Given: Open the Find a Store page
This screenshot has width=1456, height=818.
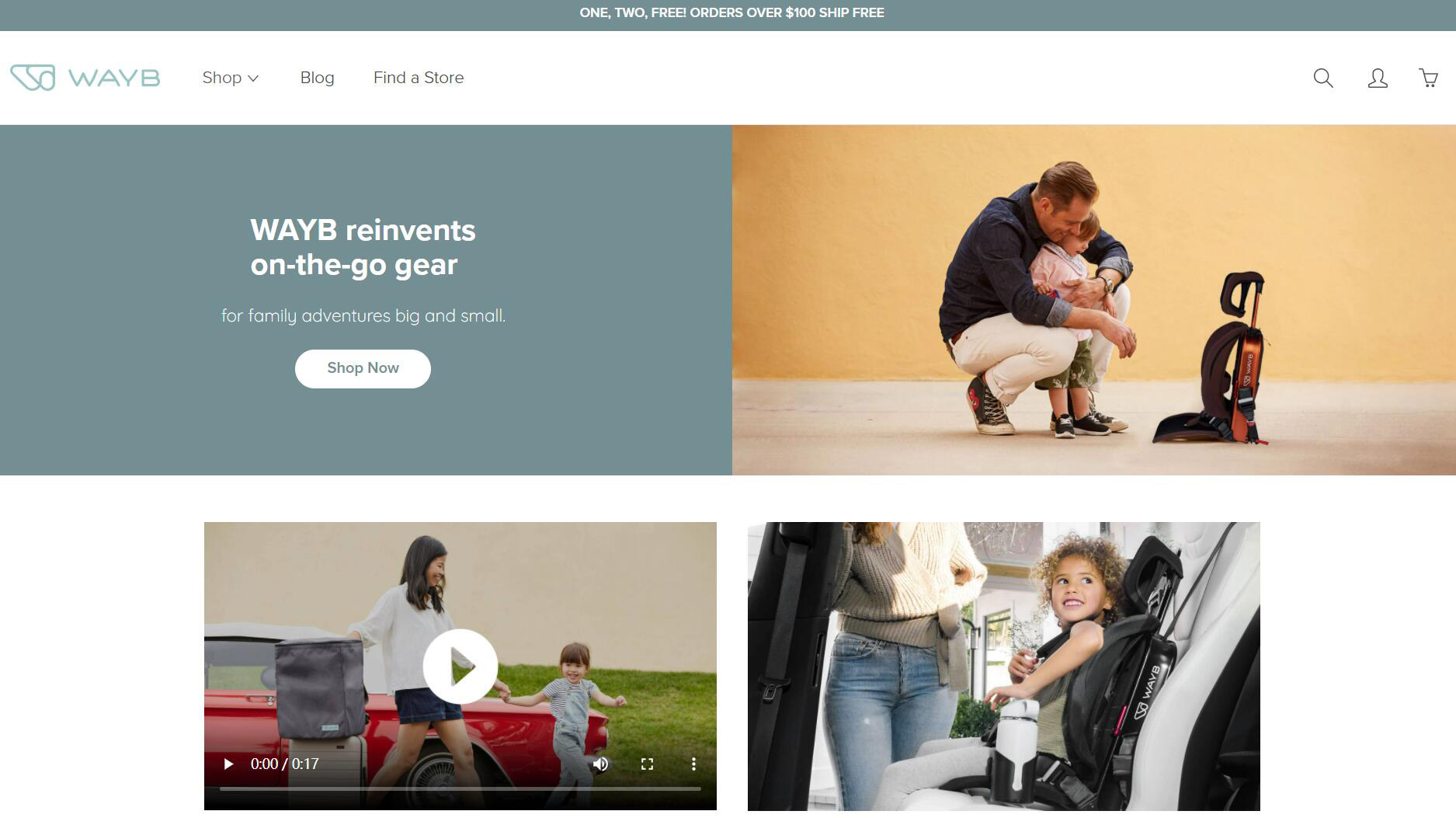Looking at the screenshot, I should click(x=419, y=78).
